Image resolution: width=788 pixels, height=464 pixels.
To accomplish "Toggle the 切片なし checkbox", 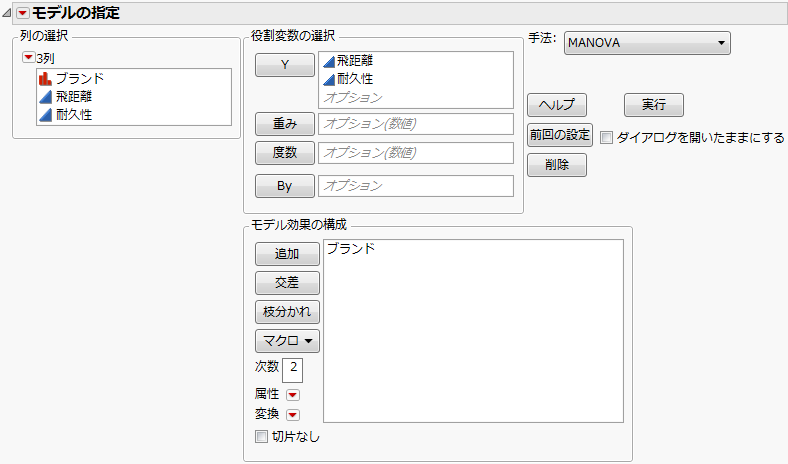I will pyautogui.click(x=262, y=436).
